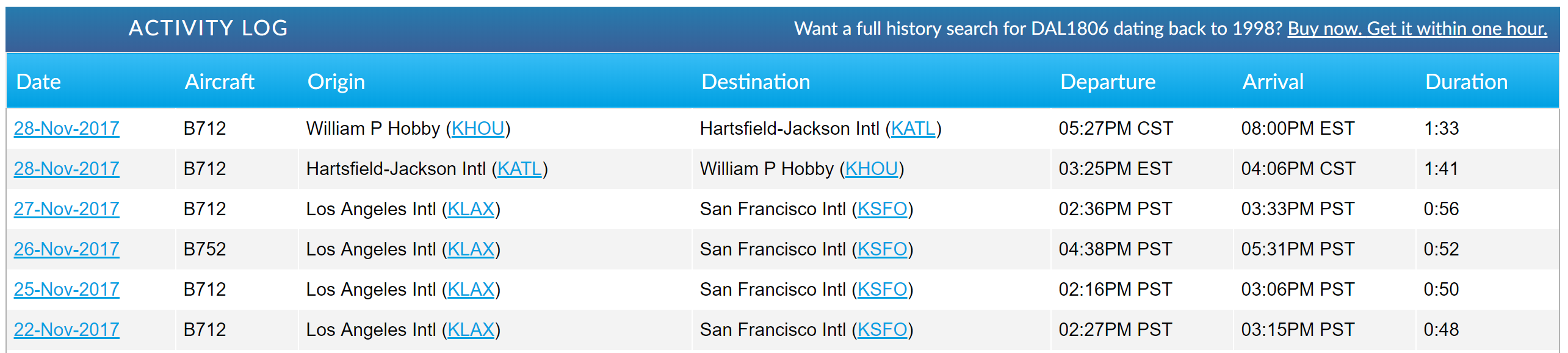Click the Arrival column header
The width and height of the screenshot is (1568, 353).
pos(1273,82)
